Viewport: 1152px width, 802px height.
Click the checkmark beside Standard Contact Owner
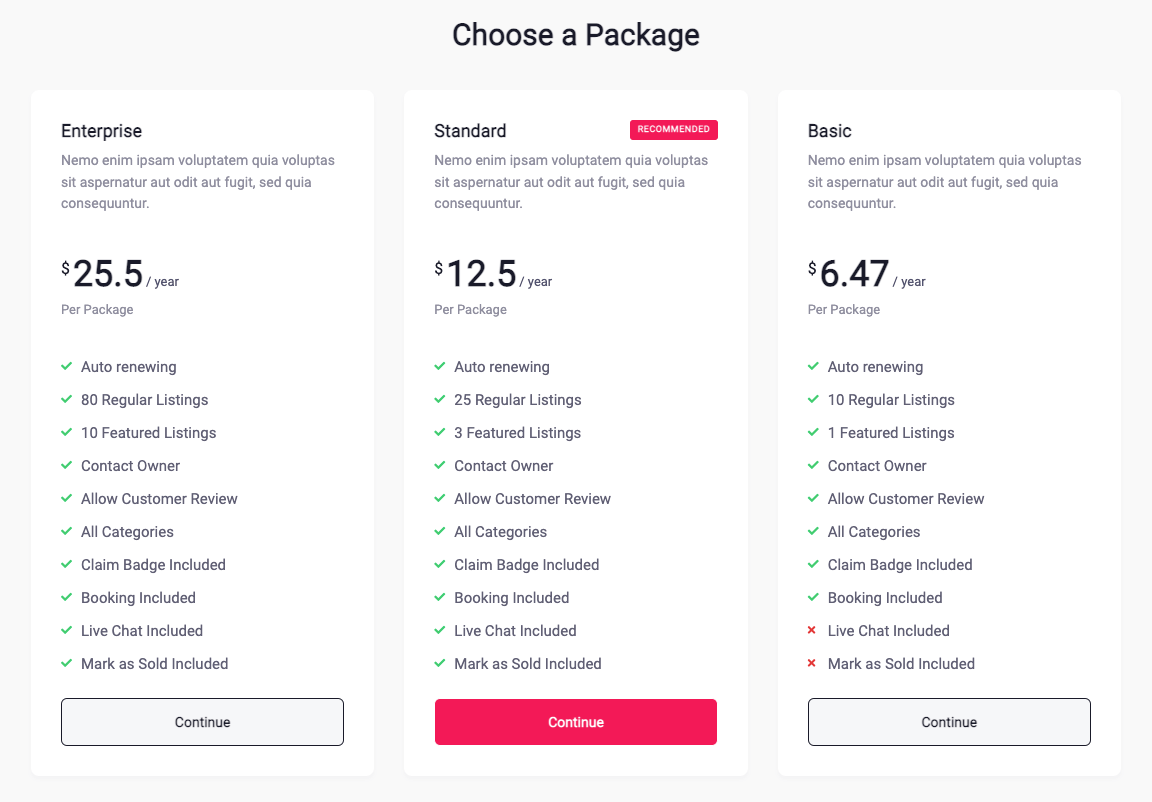[x=440, y=465]
